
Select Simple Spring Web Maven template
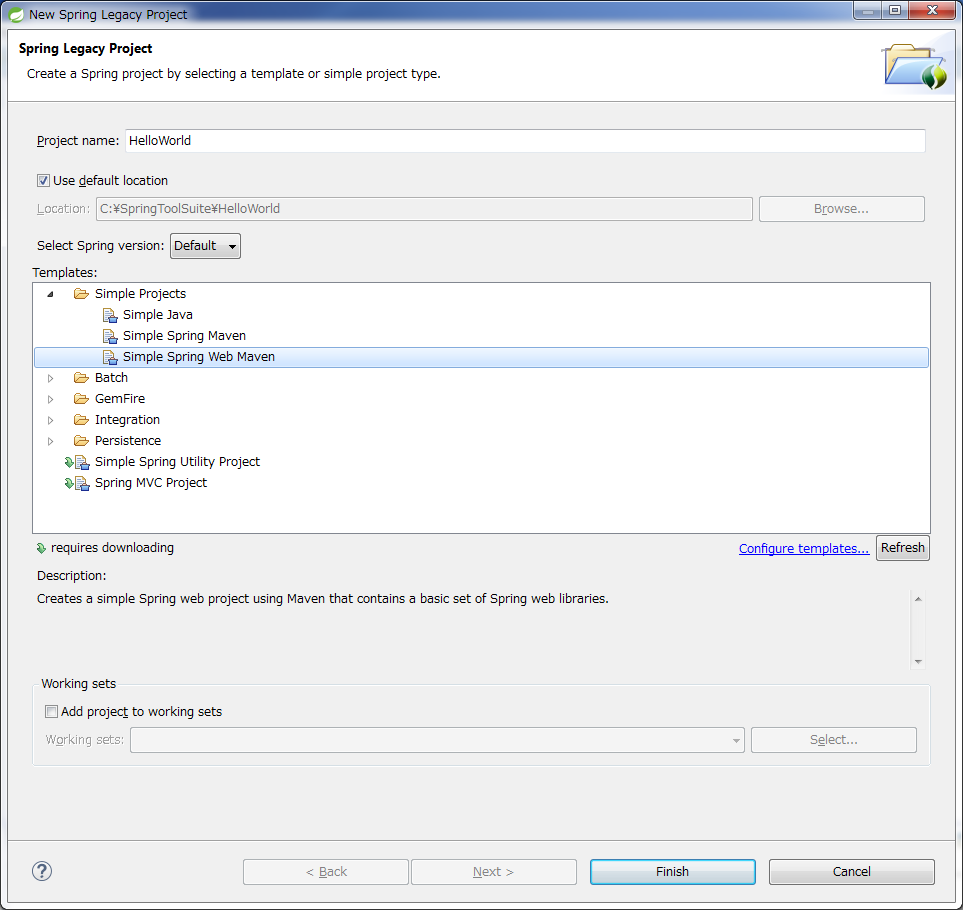click(198, 357)
